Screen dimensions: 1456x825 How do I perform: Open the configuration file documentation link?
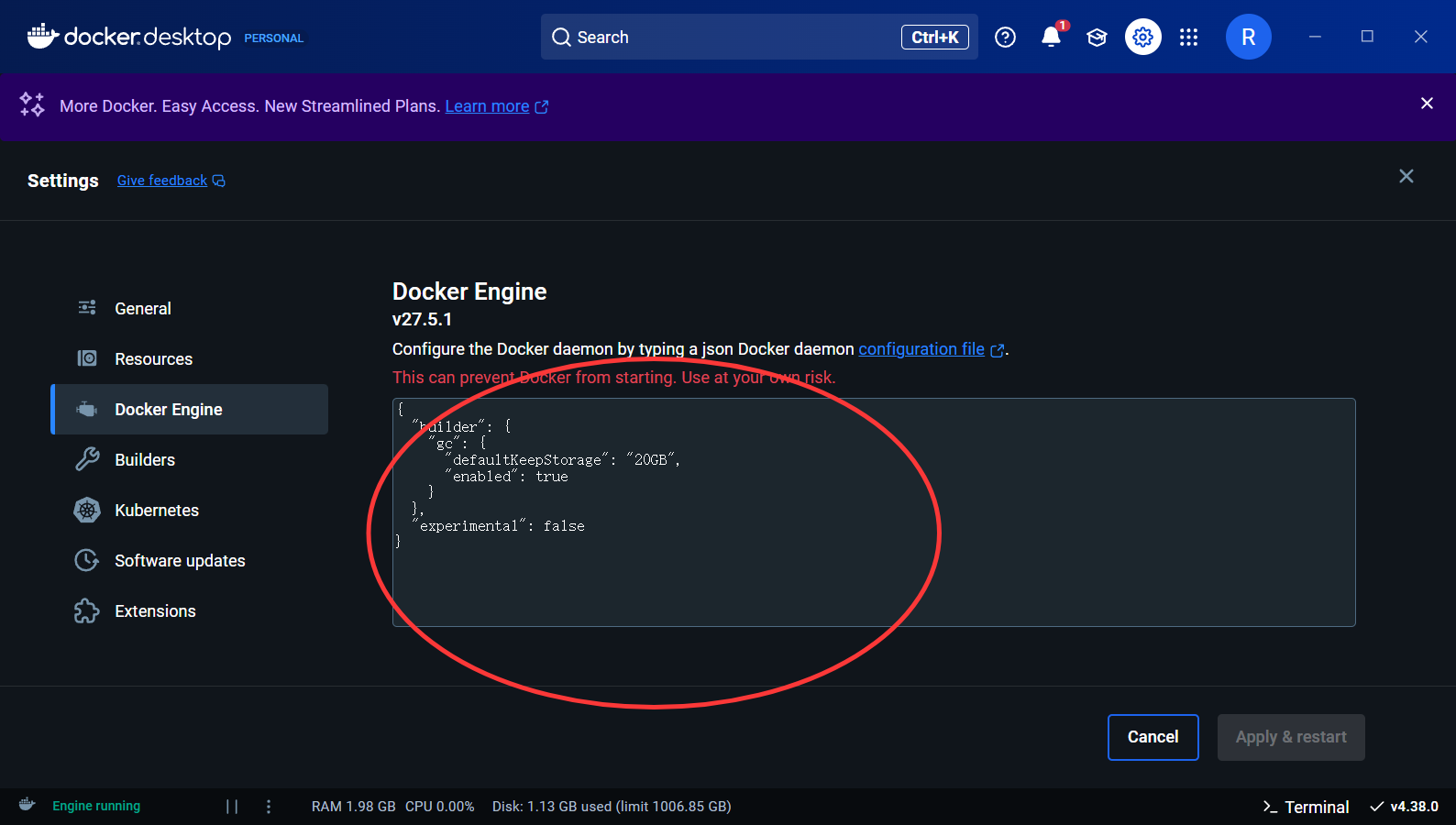click(921, 349)
